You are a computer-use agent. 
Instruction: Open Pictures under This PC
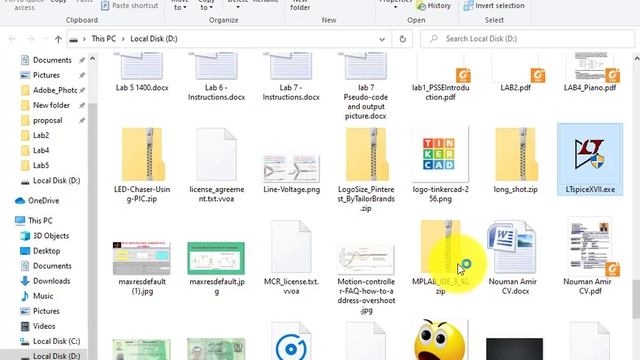click(x=46, y=311)
